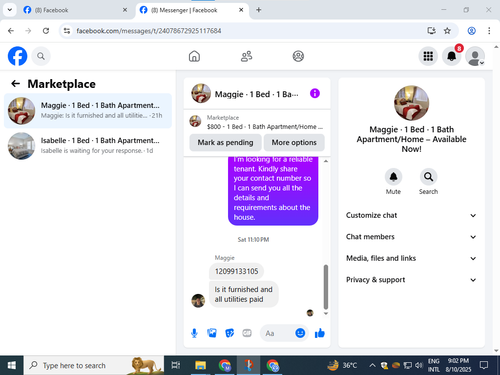Open the Chrome three-dot menu

click(489, 31)
